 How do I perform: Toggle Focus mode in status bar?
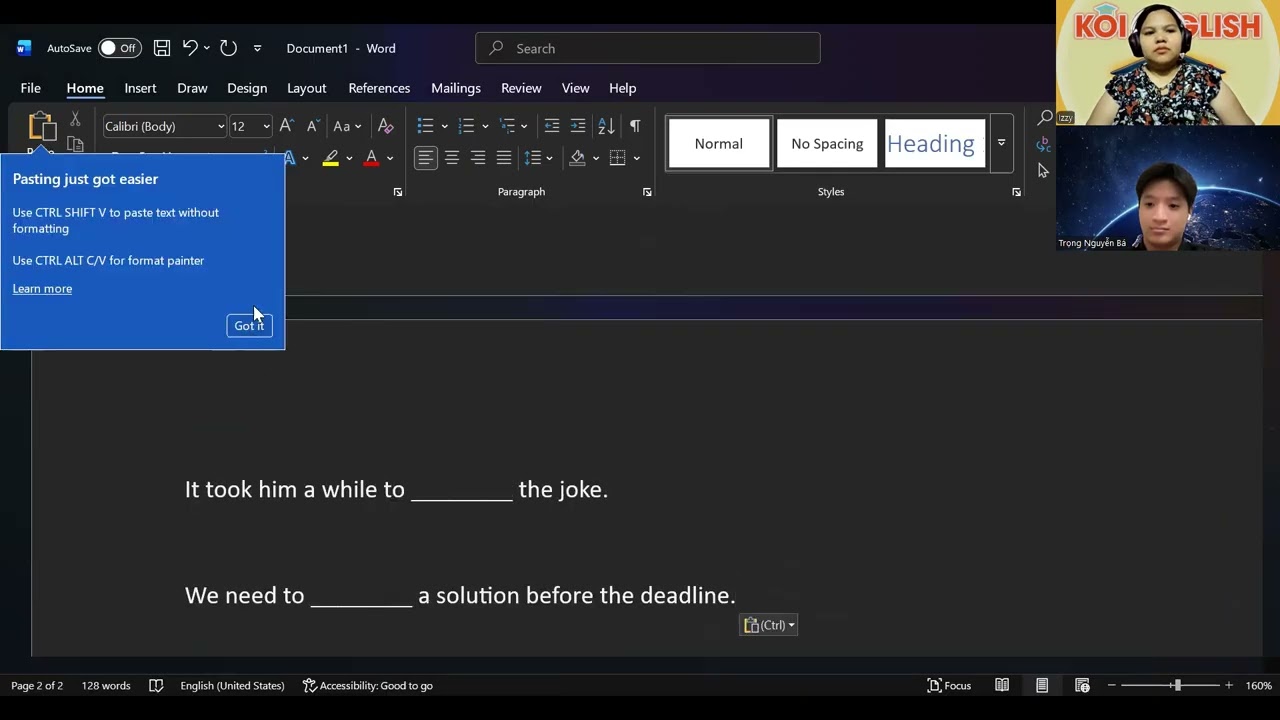tap(949, 685)
